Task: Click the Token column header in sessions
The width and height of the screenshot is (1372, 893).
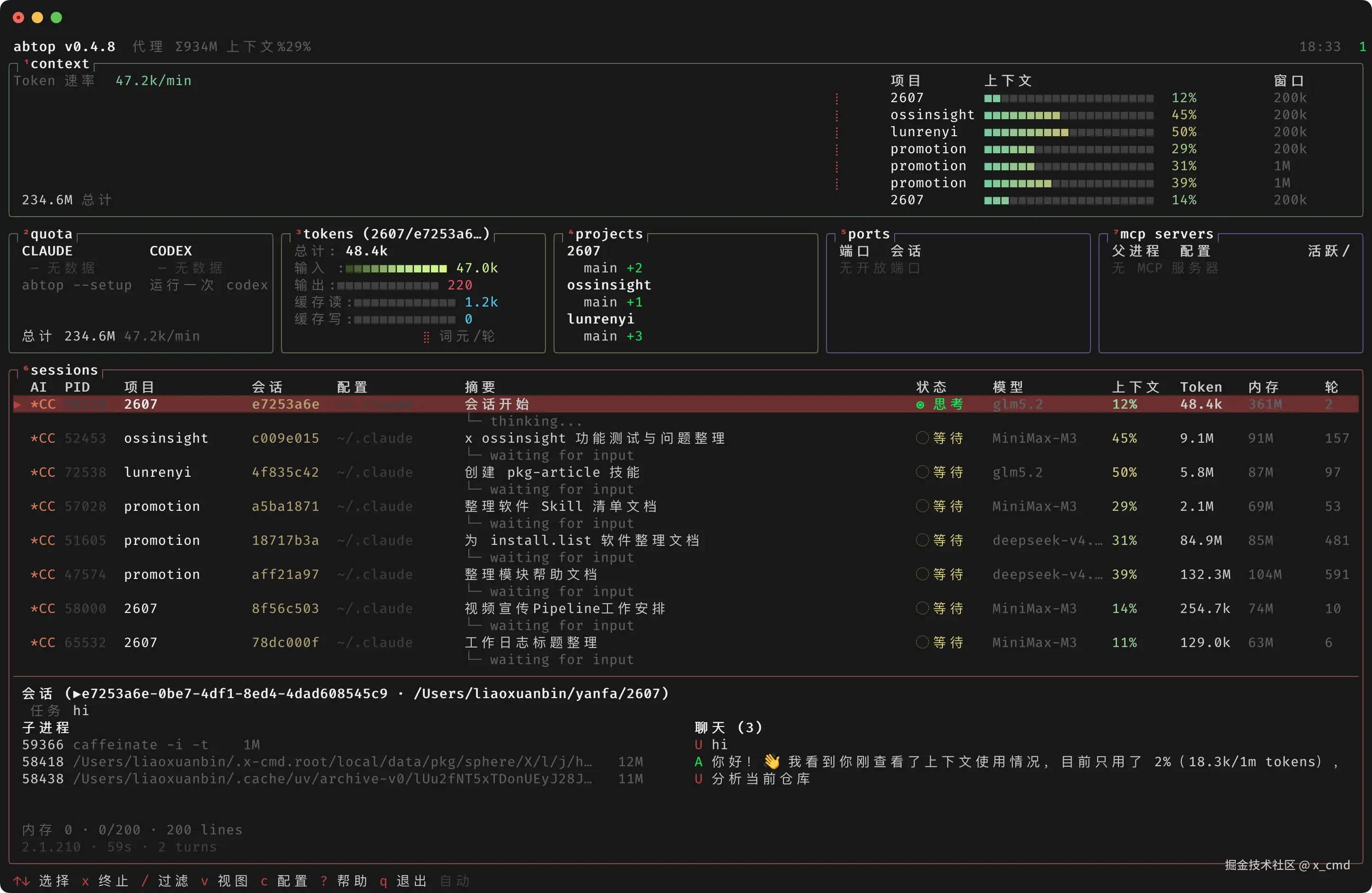Action: coord(1201,387)
